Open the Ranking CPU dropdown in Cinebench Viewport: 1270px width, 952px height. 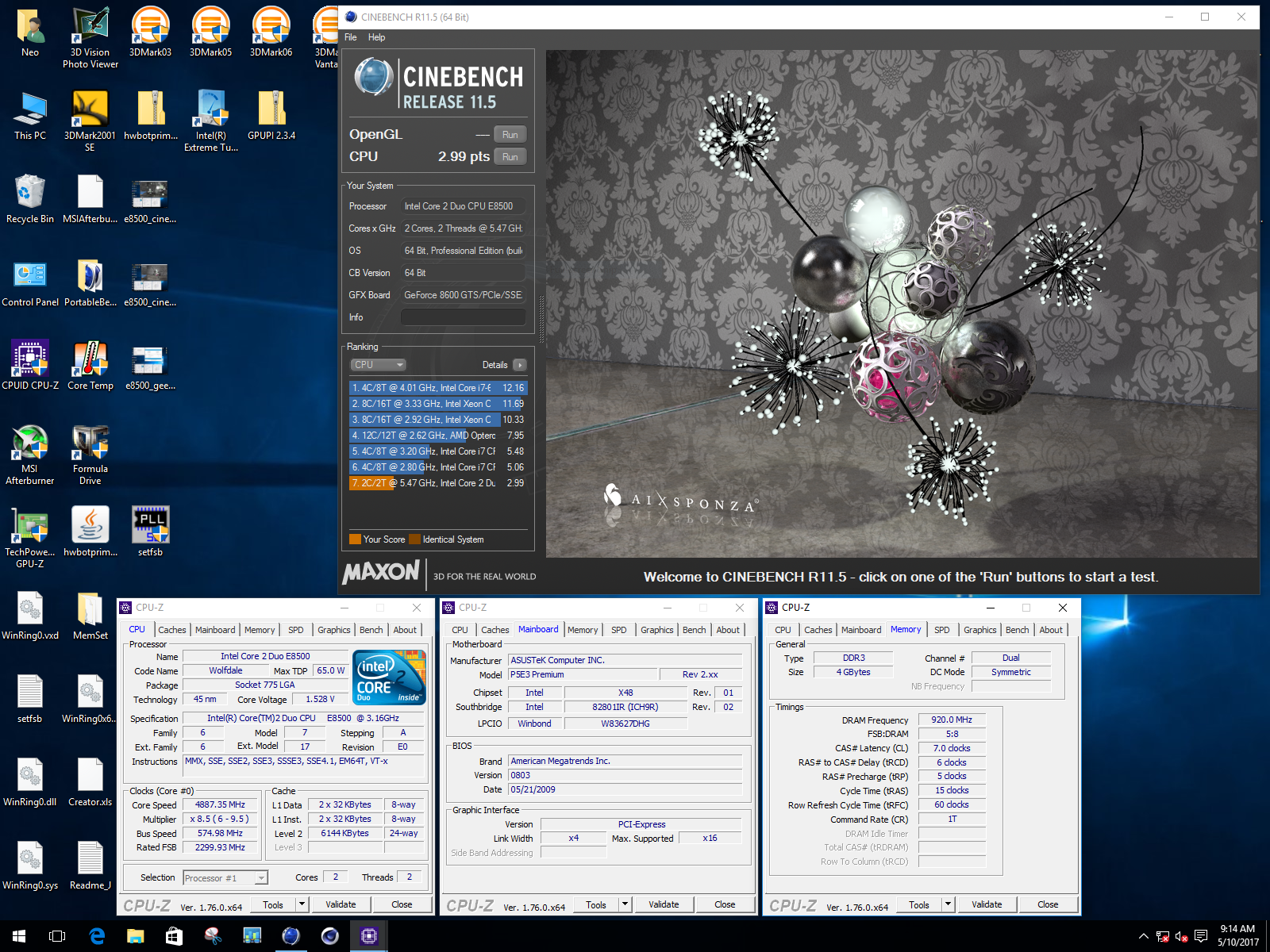pos(379,365)
